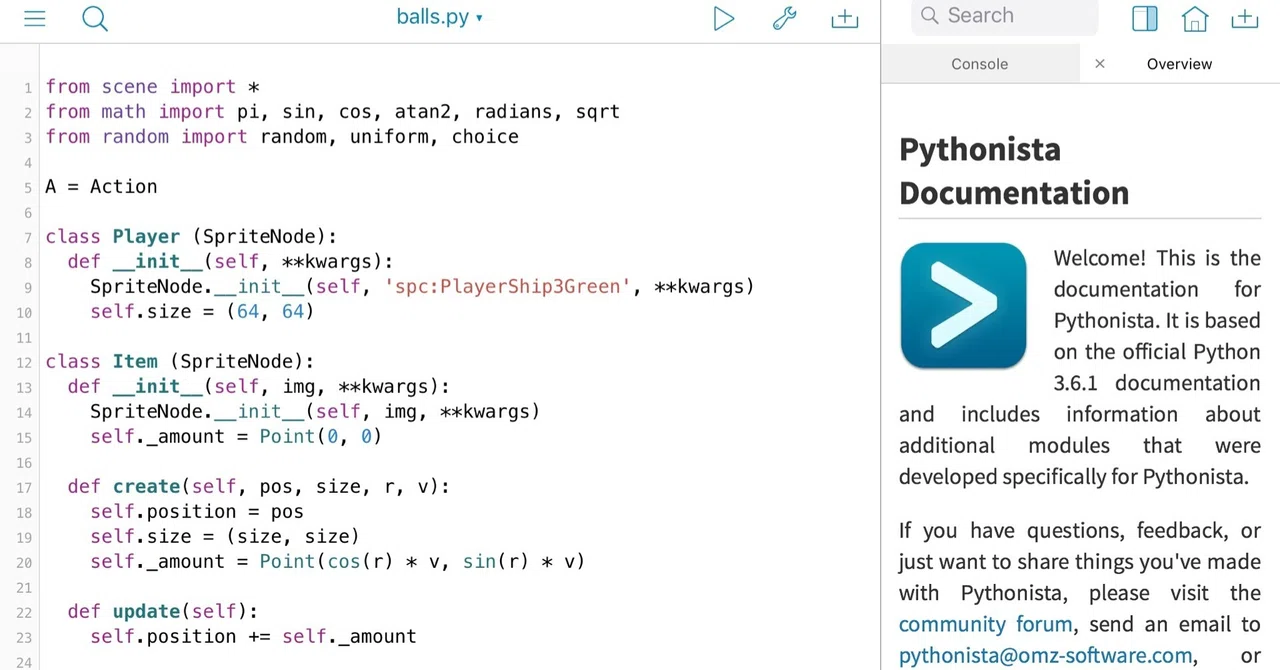Click line 1 'from scene import *'

pyautogui.click(x=152, y=87)
